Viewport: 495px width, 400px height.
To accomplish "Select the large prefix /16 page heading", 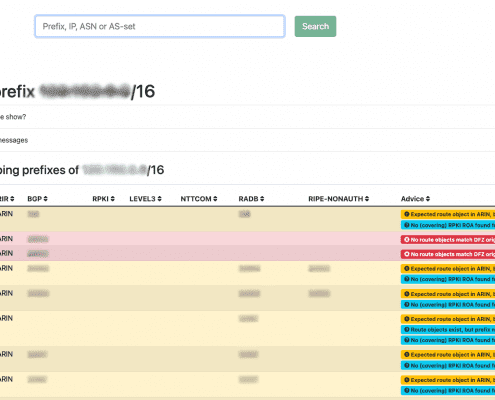I will (77, 92).
